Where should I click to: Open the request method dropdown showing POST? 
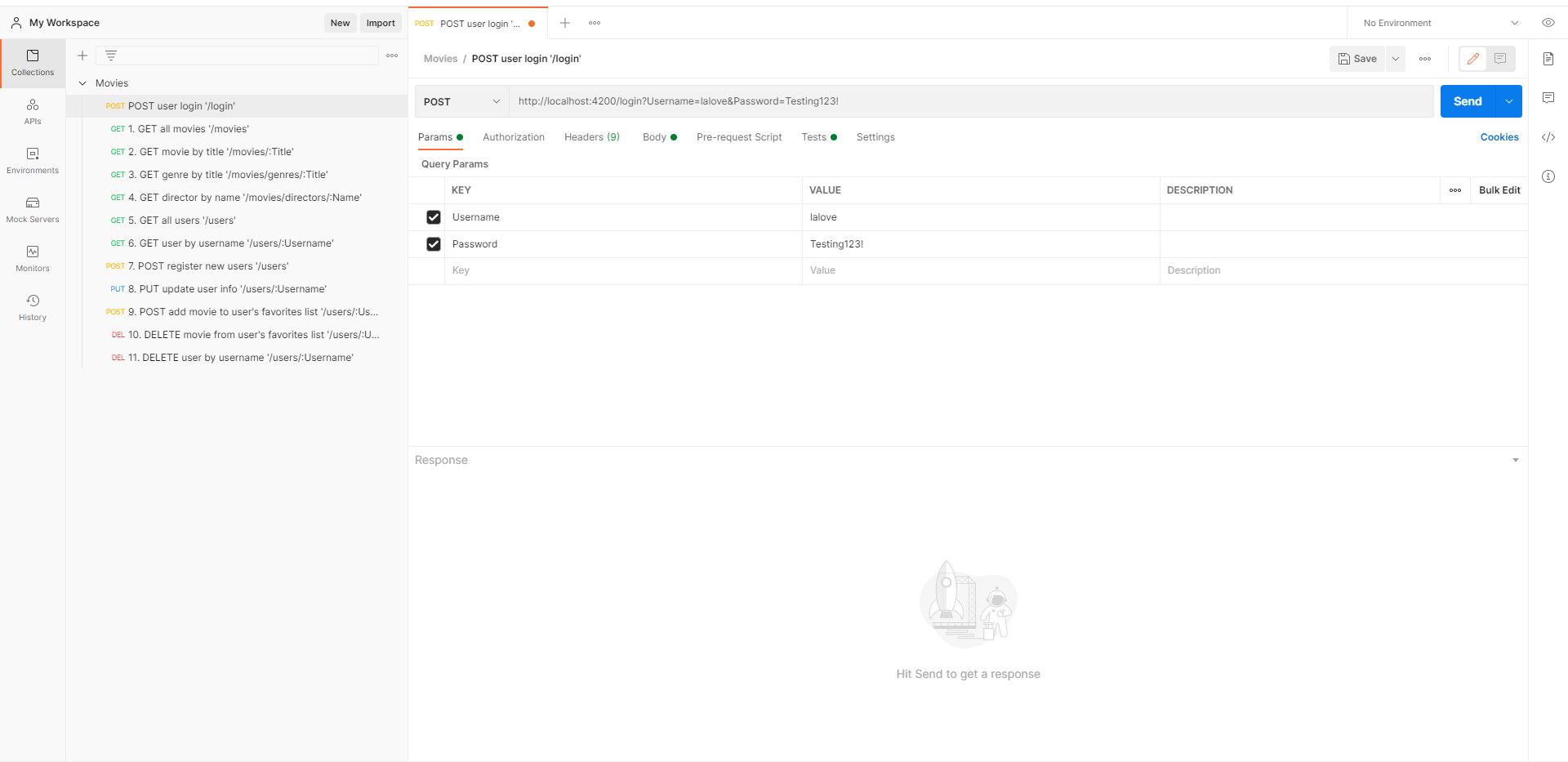461,101
